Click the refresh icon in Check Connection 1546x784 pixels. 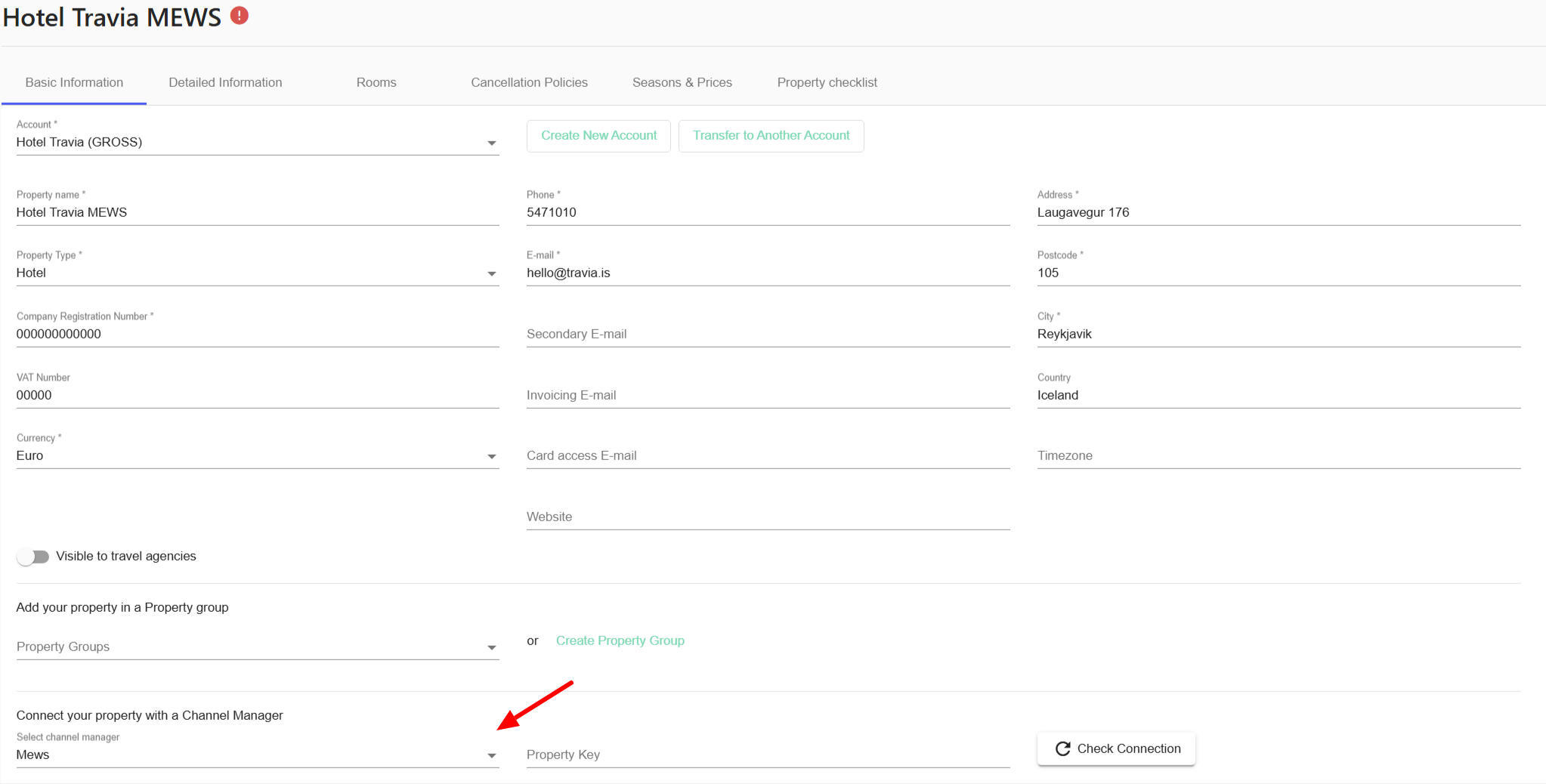coord(1062,749)
